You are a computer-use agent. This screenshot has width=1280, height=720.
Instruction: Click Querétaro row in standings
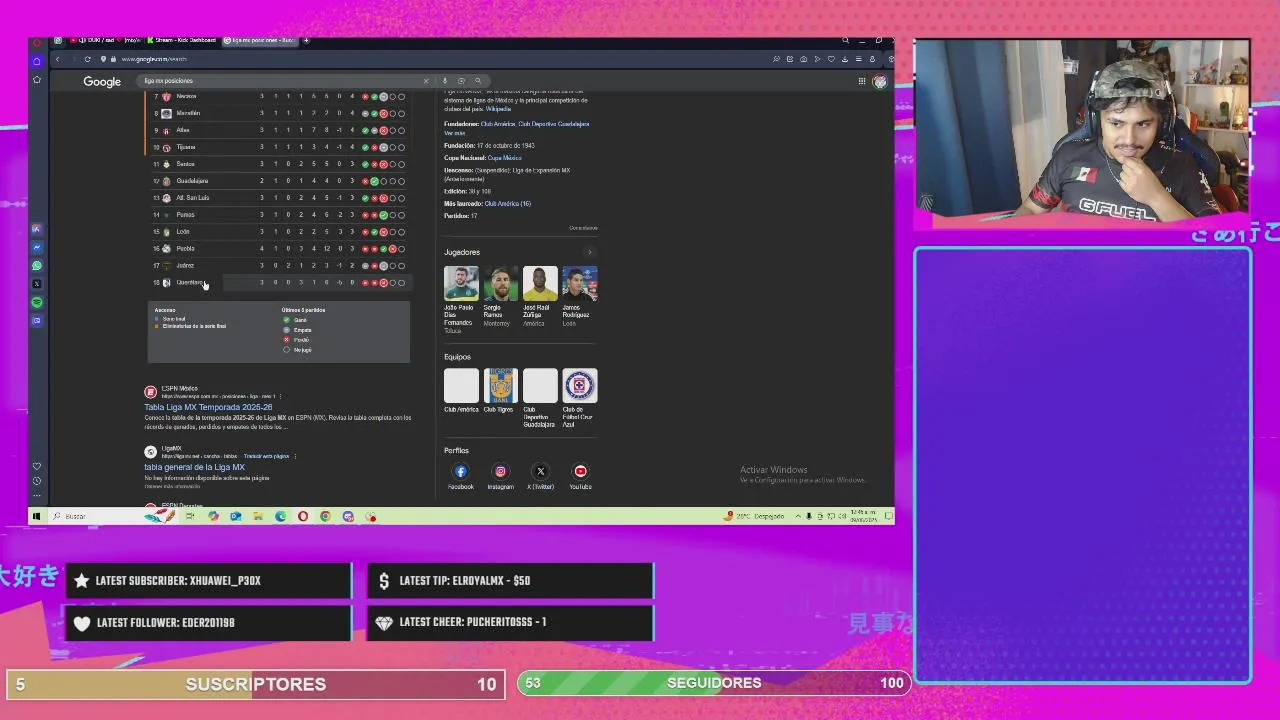(279, 282)
